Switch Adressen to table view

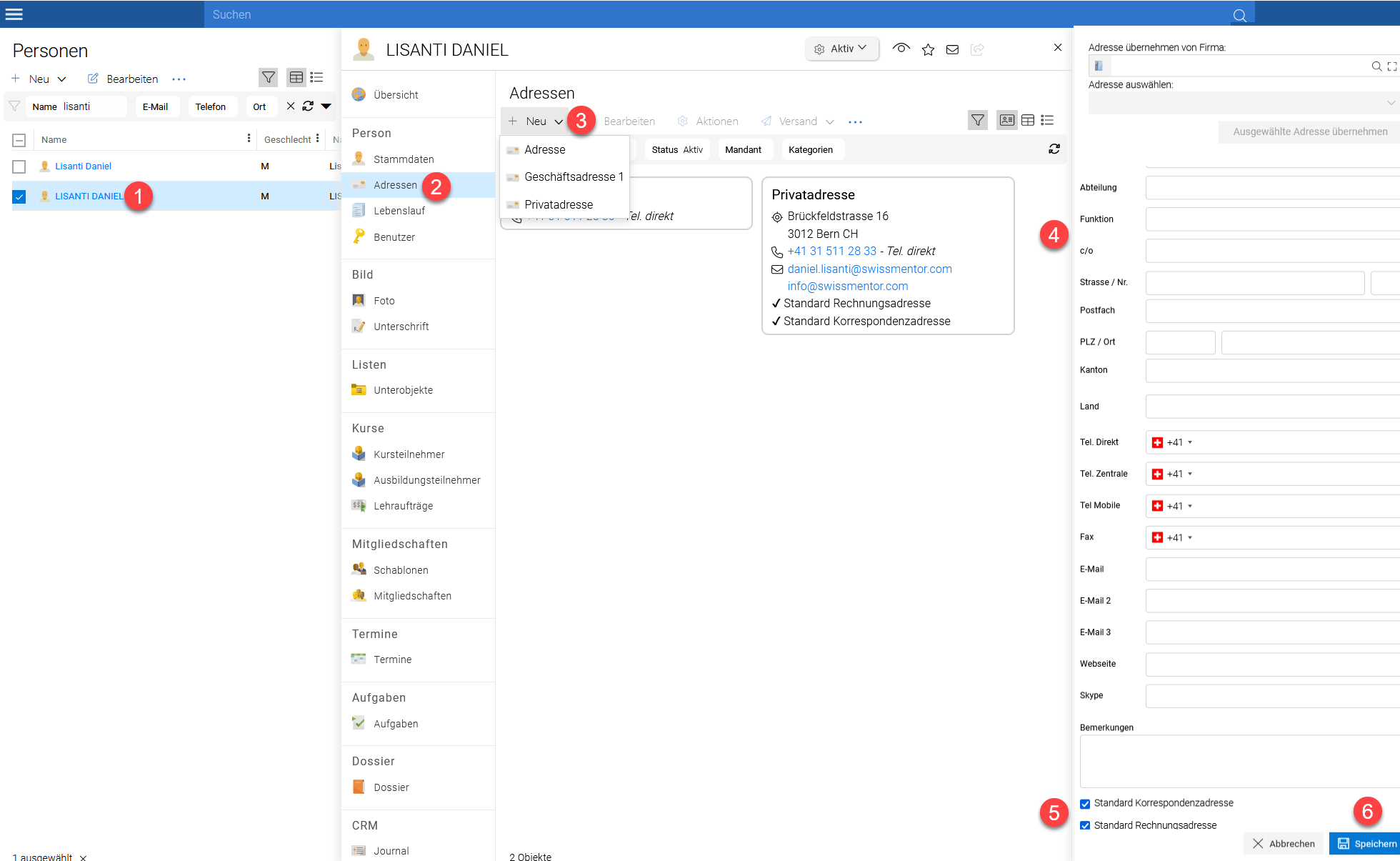click(1028, 120)
